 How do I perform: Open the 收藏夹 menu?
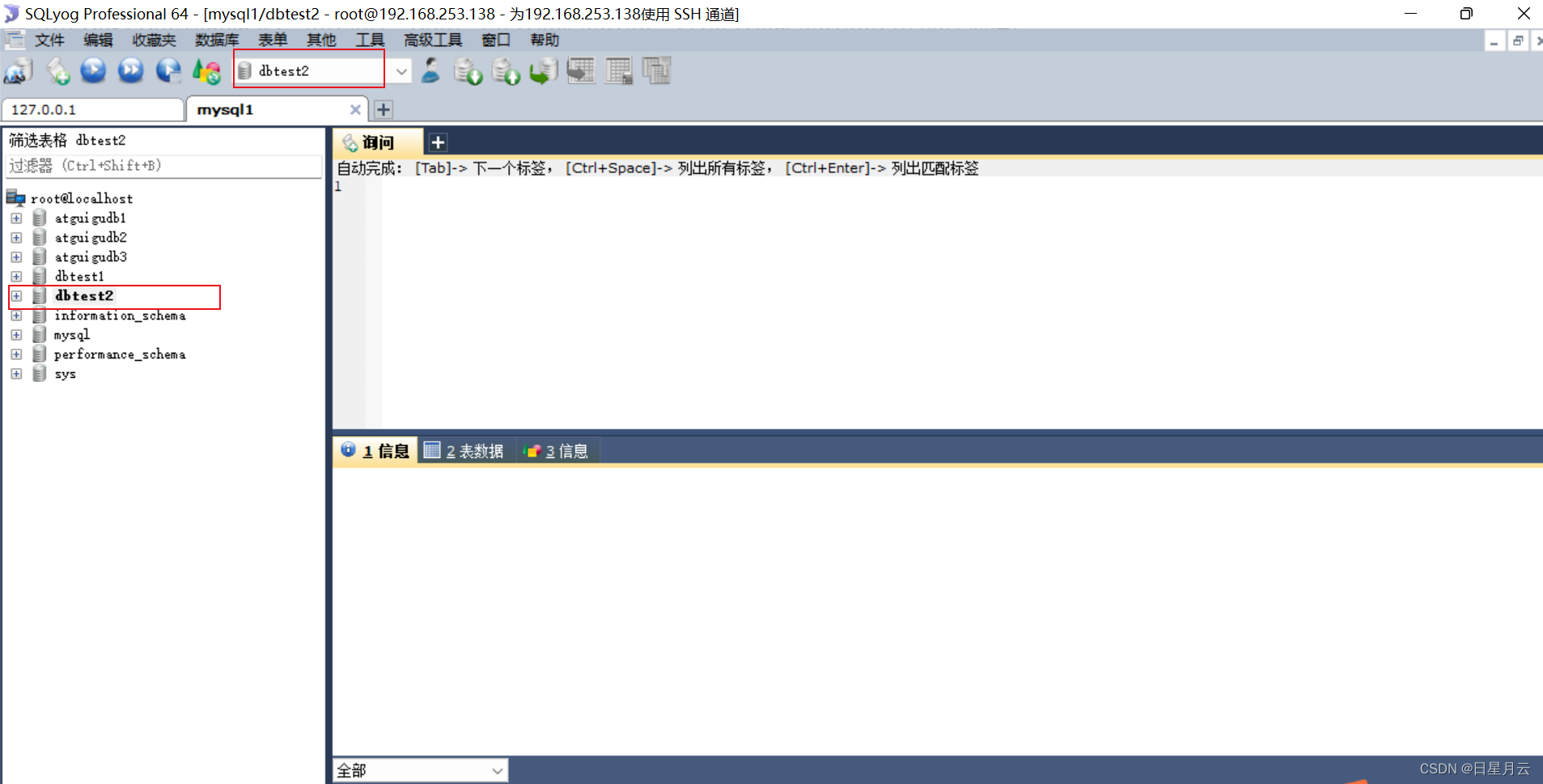[154, 40]
